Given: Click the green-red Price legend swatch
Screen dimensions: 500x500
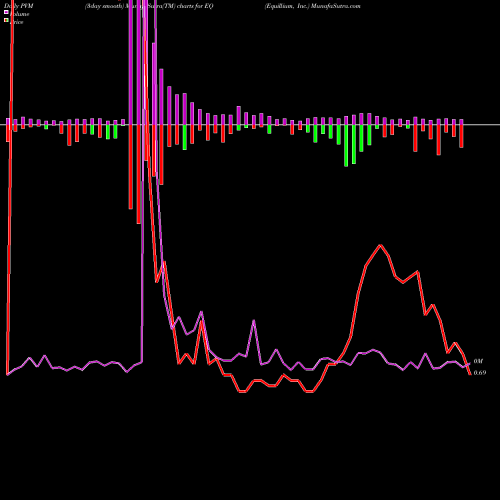Looking at the screenshot, I should pos(6,21).
